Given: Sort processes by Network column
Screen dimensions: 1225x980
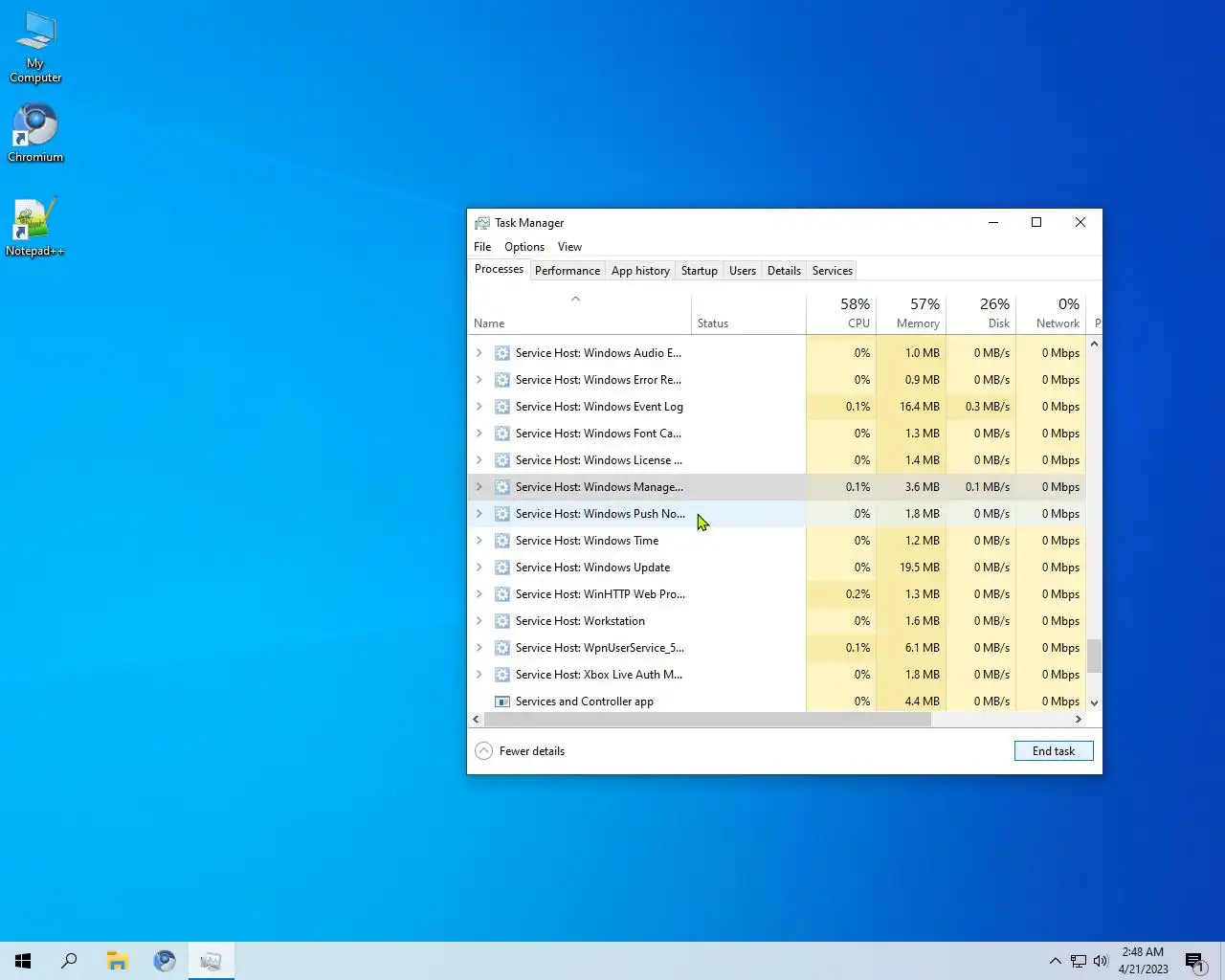Looking at the screenshot, I should [x=1051, y=313].
